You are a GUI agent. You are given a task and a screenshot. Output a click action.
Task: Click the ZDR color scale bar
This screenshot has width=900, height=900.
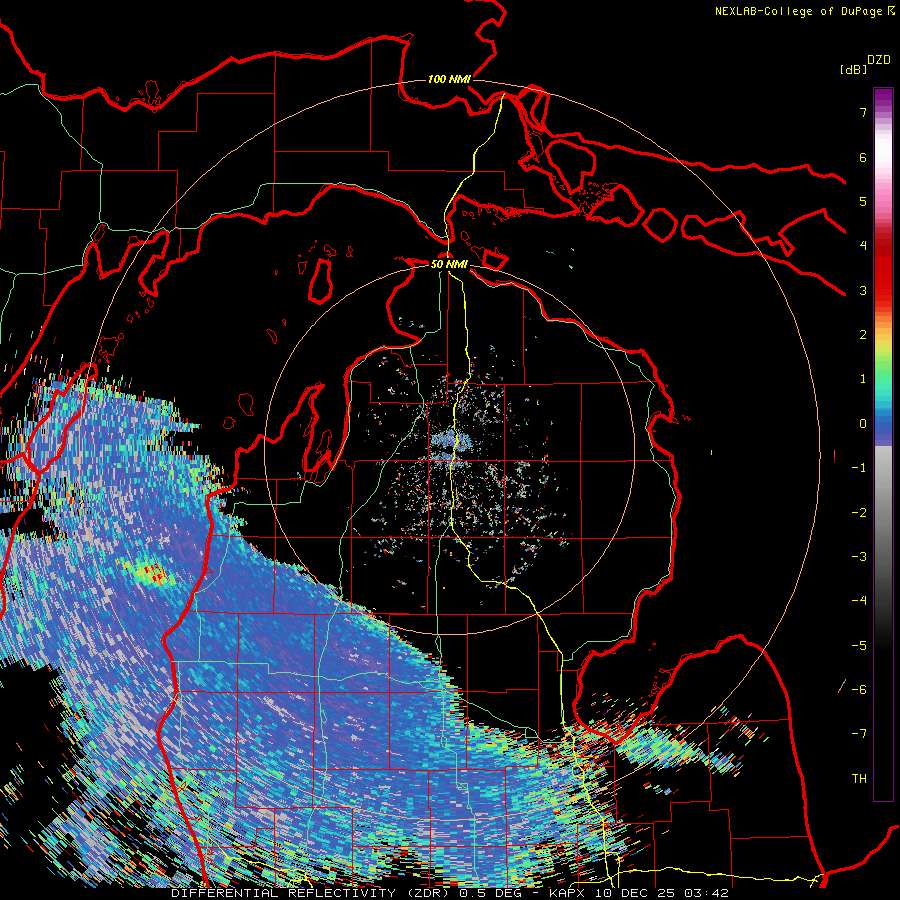click(x=883, y=444)
